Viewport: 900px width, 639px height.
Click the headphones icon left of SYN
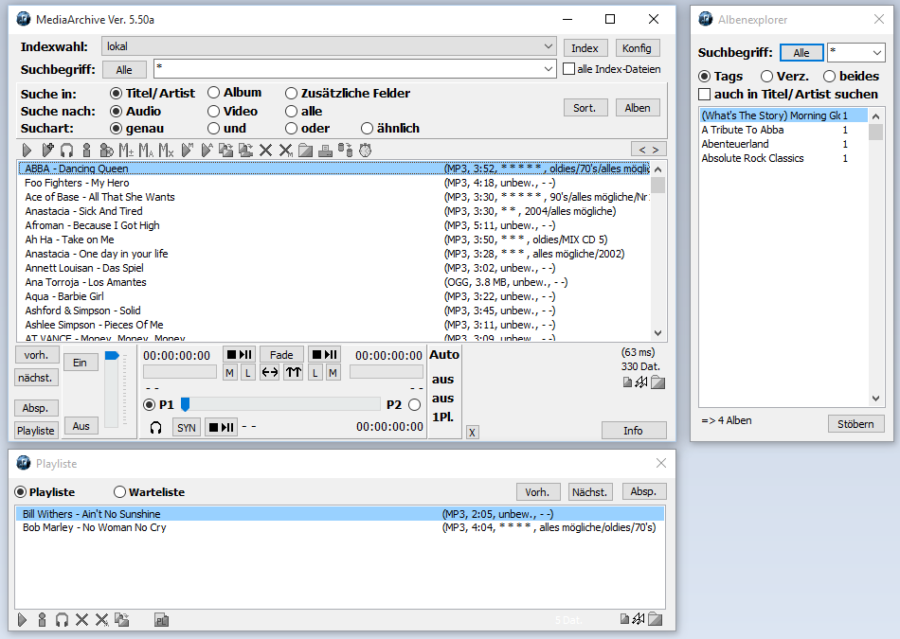[x=156, y=427]
